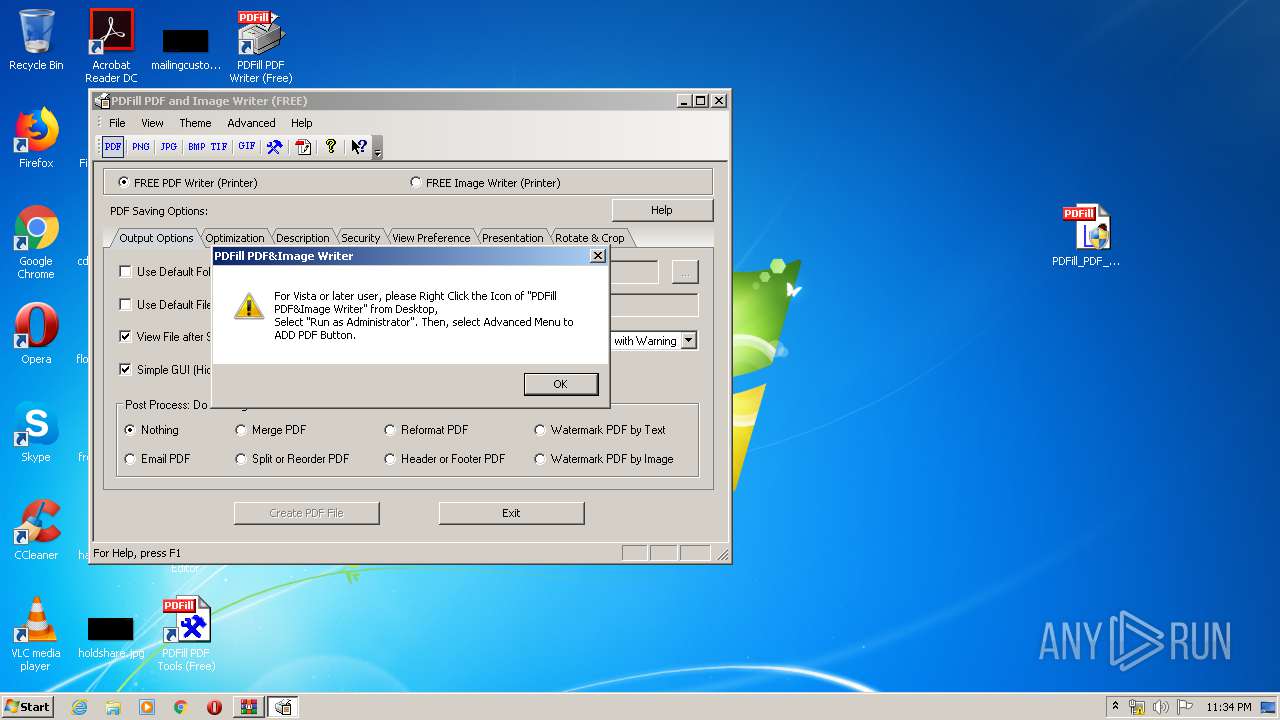Show hidden tray icons arrow
Image resolution: width=1280 pixels, height=720 pixels.
1116,706
